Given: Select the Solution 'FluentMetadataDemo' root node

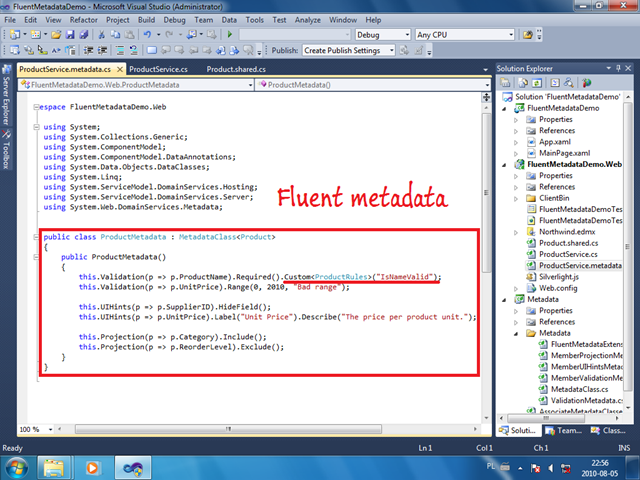Looking at the screenshot, I should pos(567,97).
